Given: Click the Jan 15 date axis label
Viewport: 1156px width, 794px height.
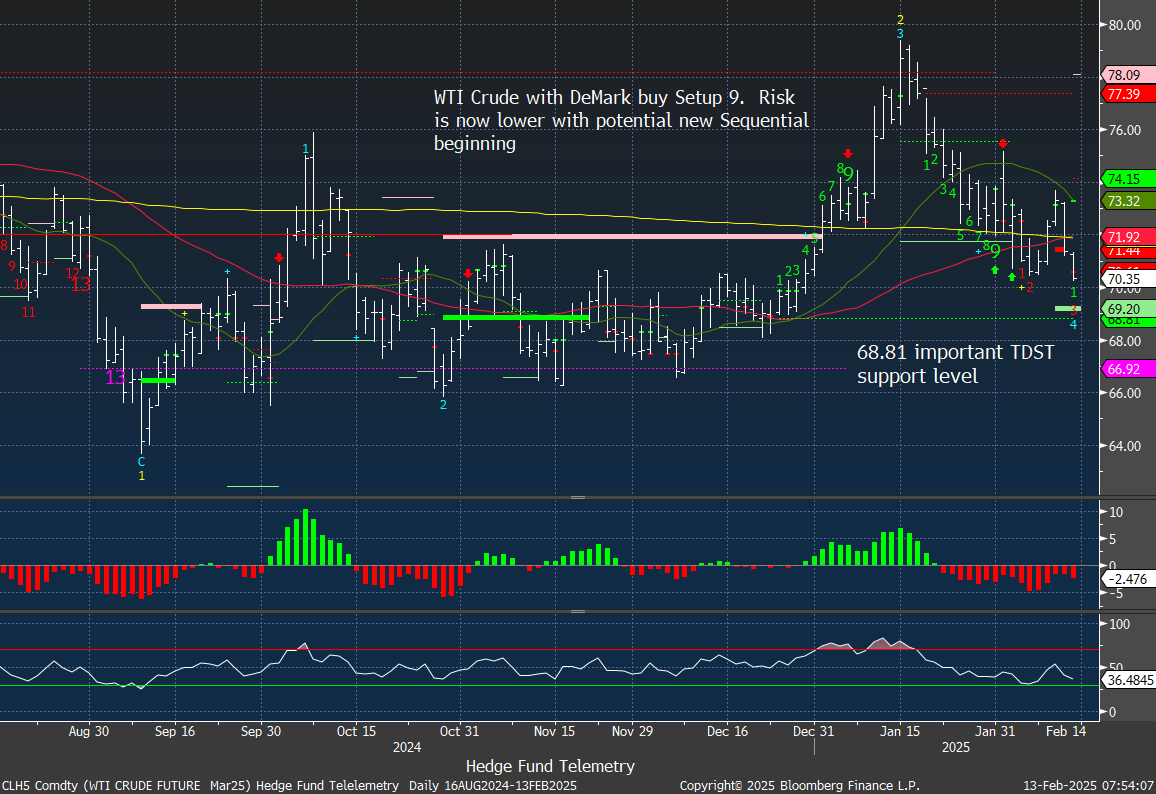Looking at the screenshot, I should tap(898, 731).
